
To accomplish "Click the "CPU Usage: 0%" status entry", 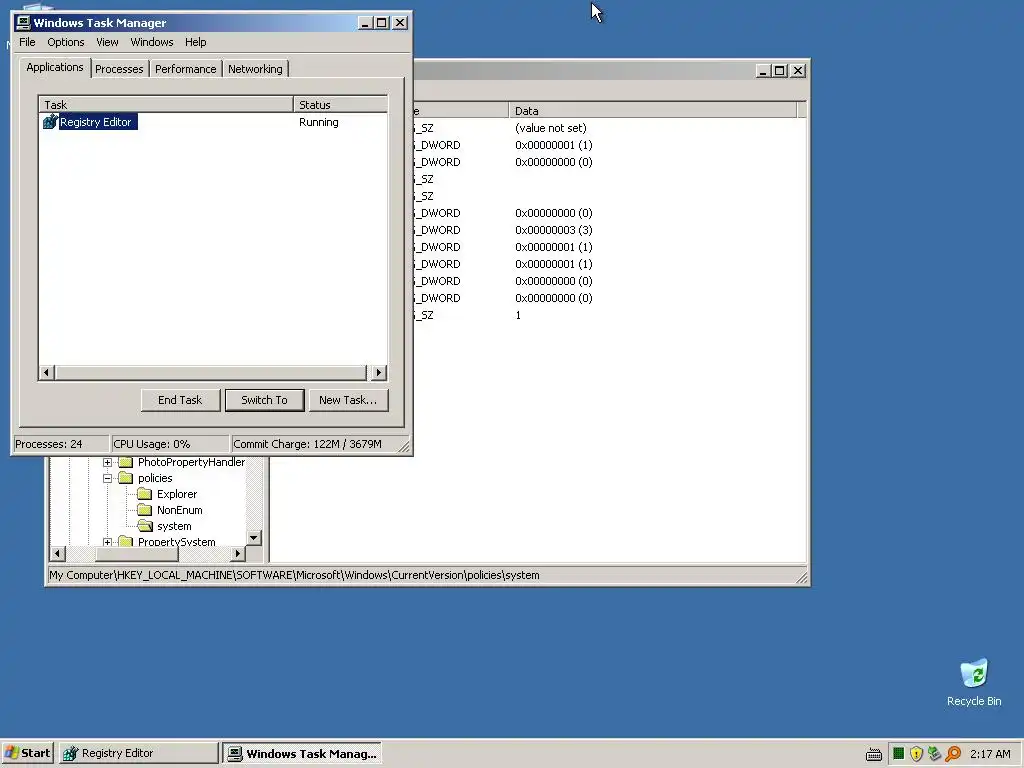I will click(x=170, y=444).
